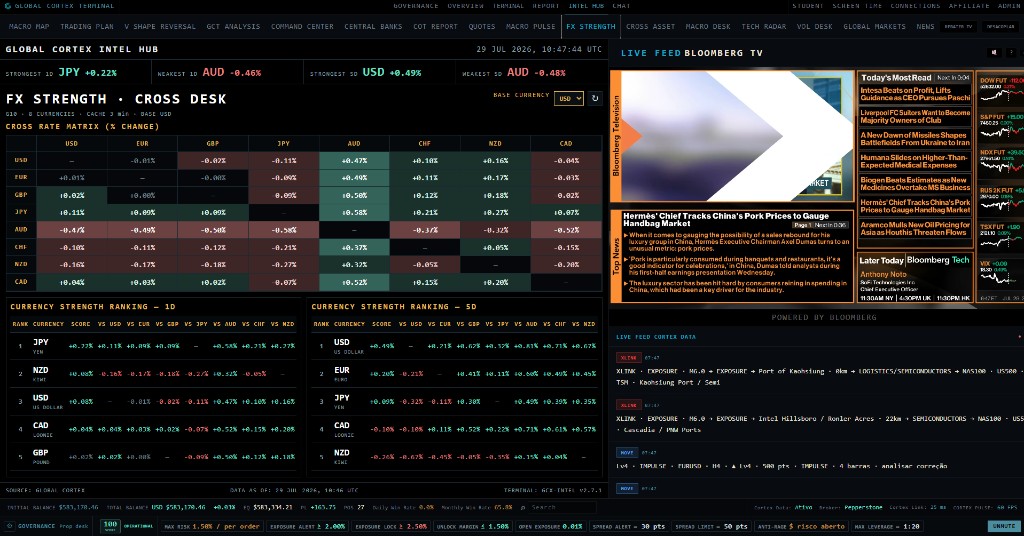The height and width of the screenshot is (536, 1024).
Task: Click the -0.52% cell in AUD row CAD column
Action: tap(566, 230)
